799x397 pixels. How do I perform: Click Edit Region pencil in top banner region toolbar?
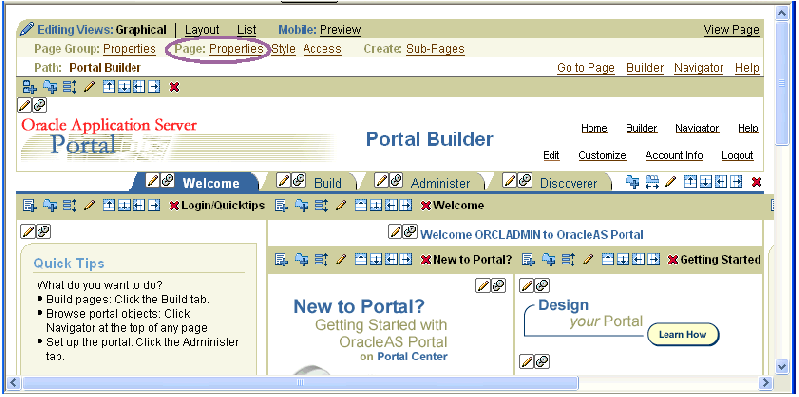[x=90, y=87]
